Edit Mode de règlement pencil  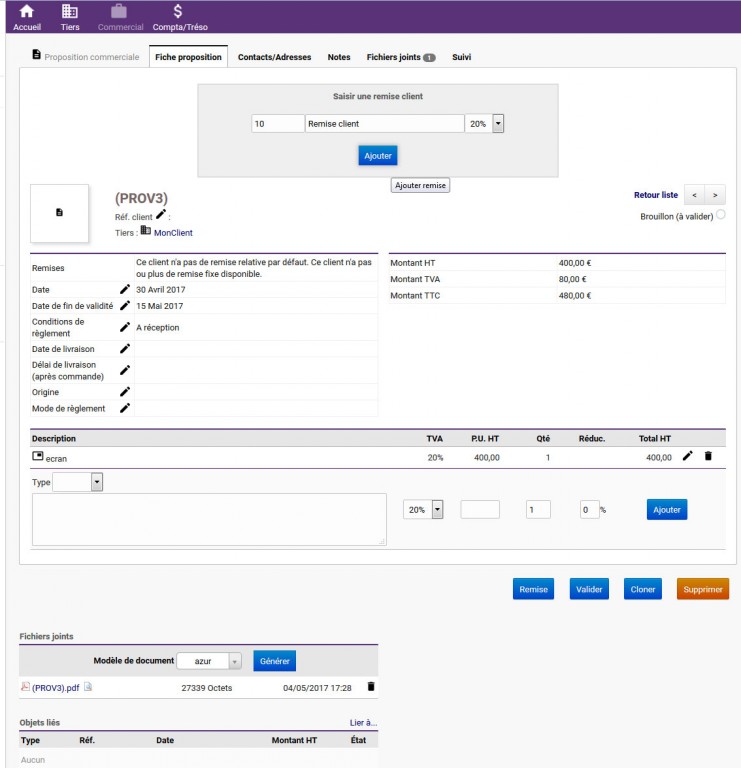tap(125, 408)
